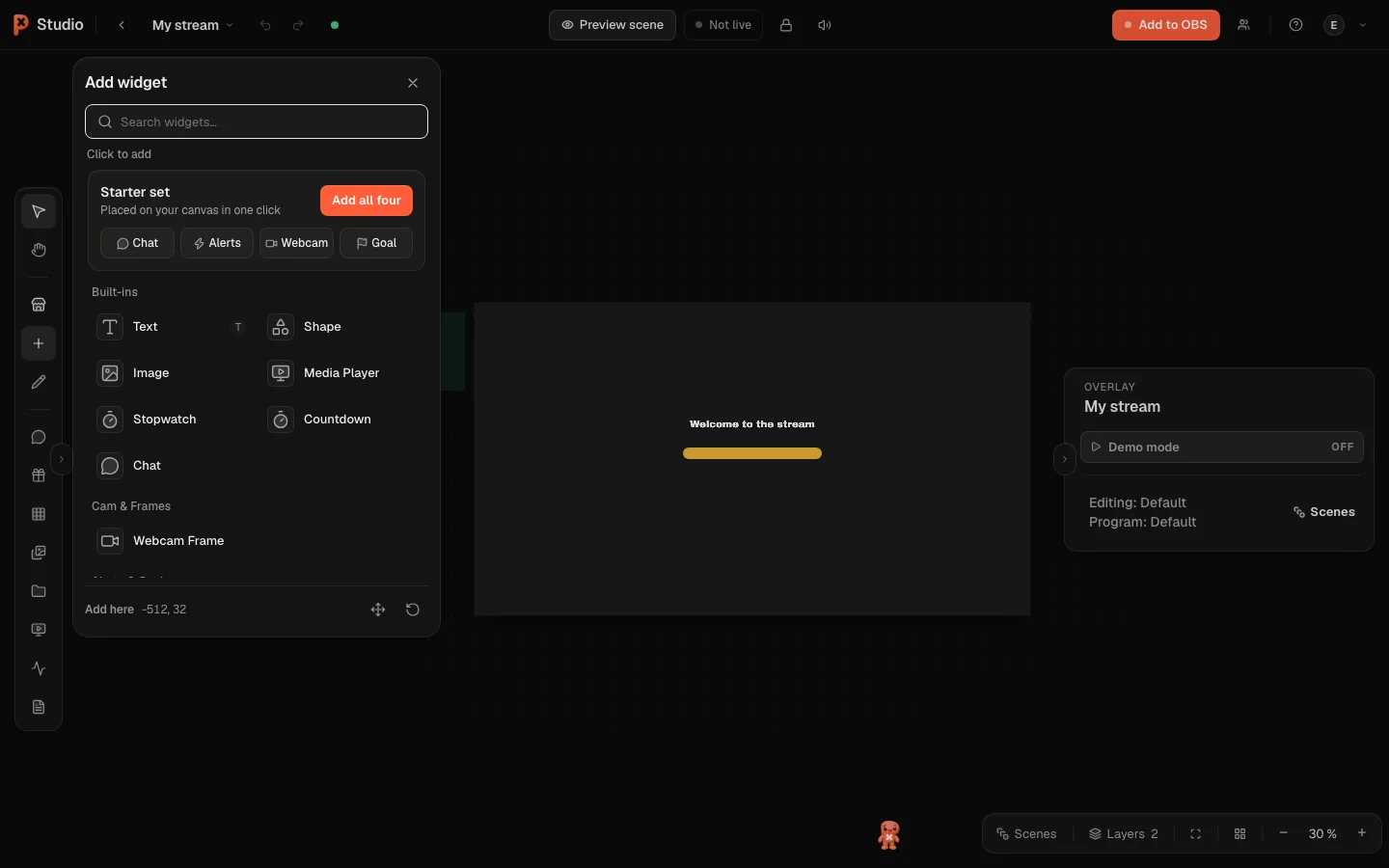Click the undo arrow in top bar
Screen dimensions: 1389x868
(x=265, y=25)
